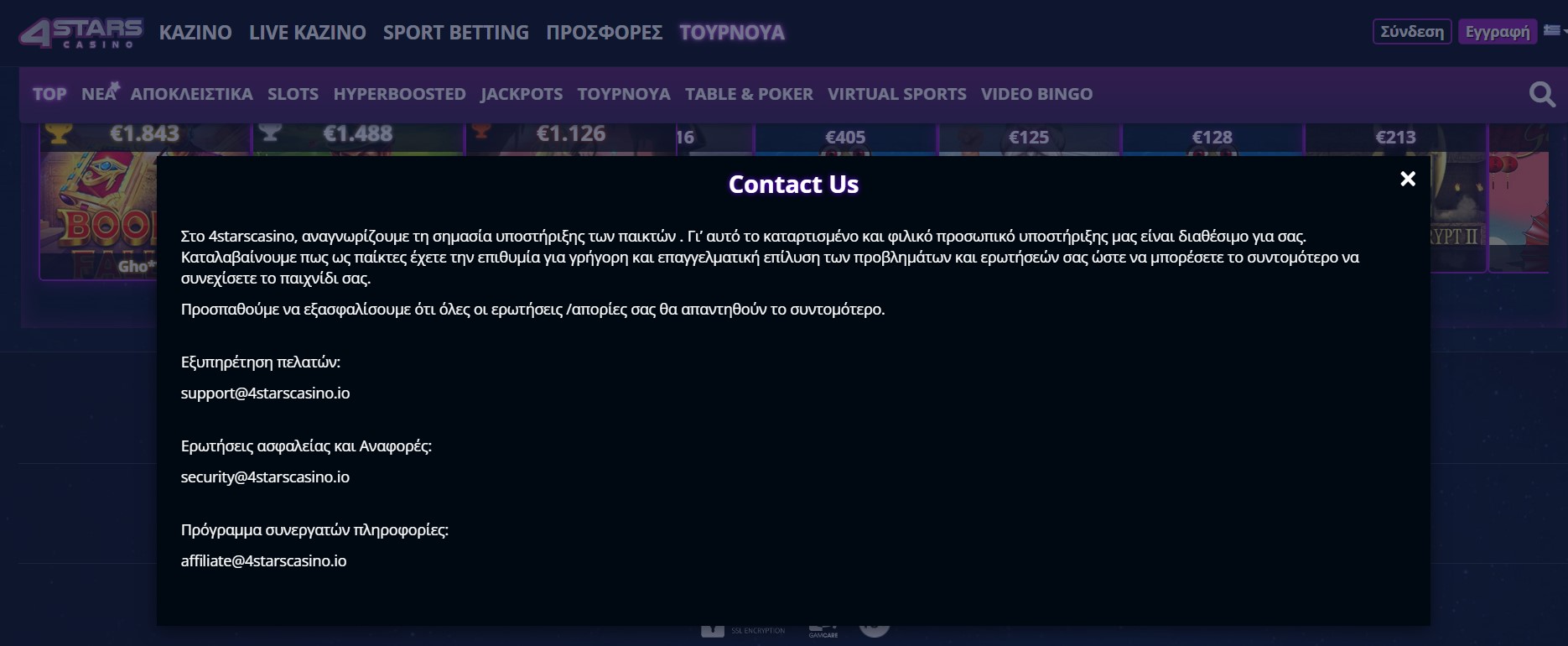Viewport: 1568px width, 646px height.
Task: Open VIDEO BINGO category tab
Action: pyautogui.click(x=1036, y=94)
